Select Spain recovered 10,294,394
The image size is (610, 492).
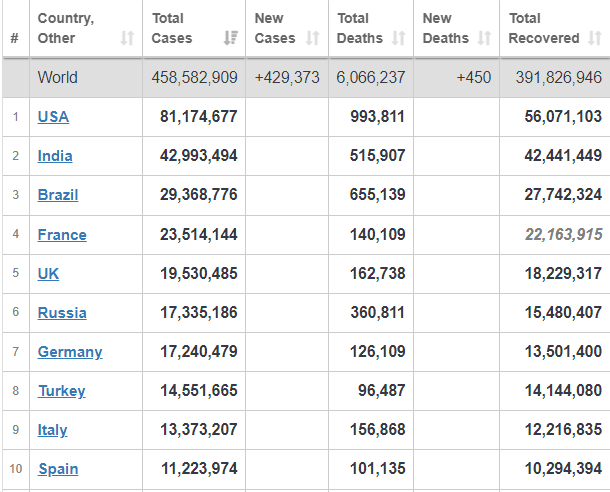[563, 469]
